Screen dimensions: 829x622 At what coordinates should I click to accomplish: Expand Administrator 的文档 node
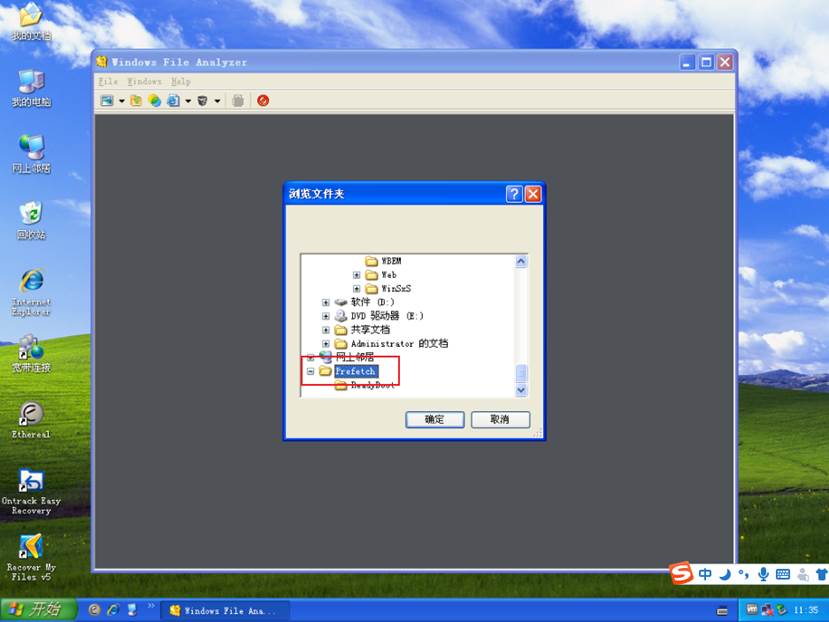[x=326, y=344]
